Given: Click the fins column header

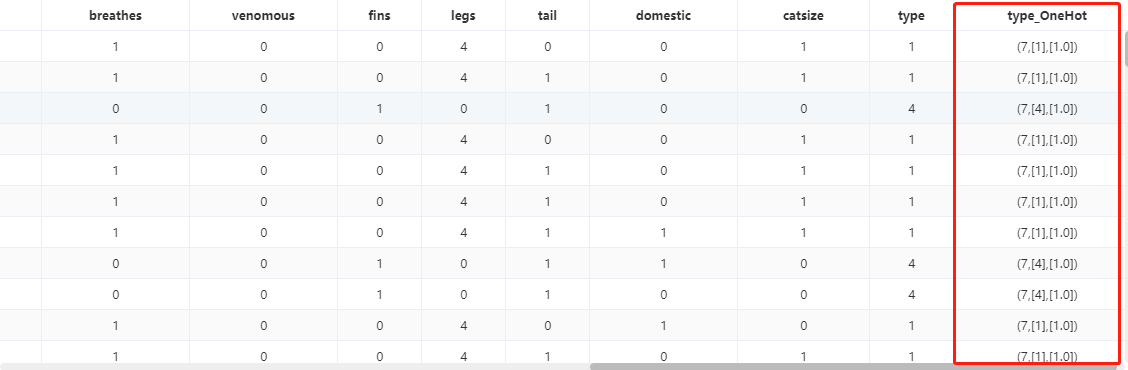Looking at the screenshot, I should (379, 16).
